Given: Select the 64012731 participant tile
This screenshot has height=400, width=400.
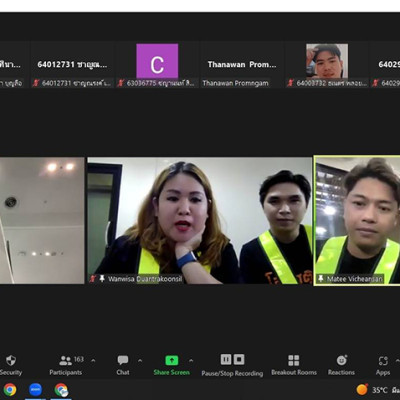Looking at the screenshot, I should point(72,65).
